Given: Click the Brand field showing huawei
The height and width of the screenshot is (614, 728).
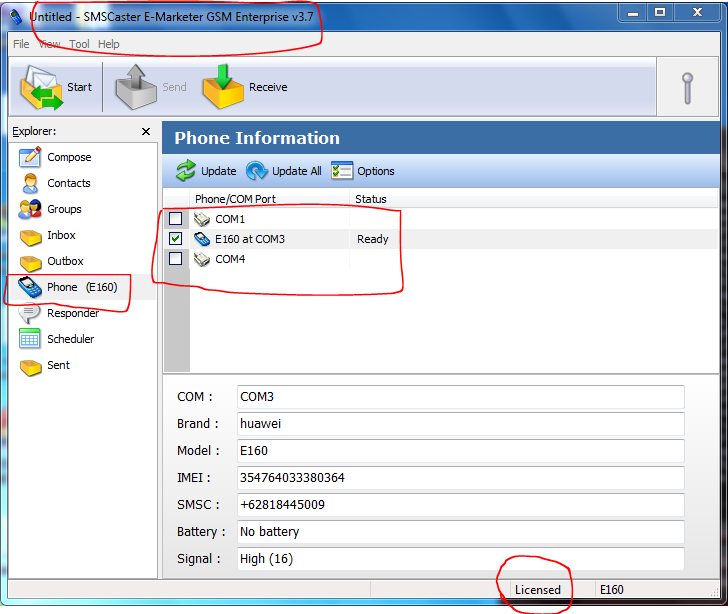Looking at the screenshot, I should [461, 424].
